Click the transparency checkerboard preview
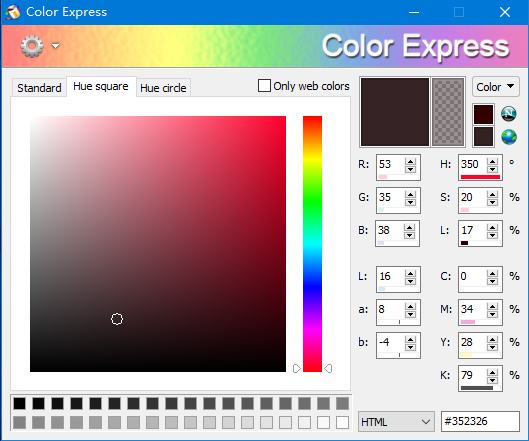 448,112
